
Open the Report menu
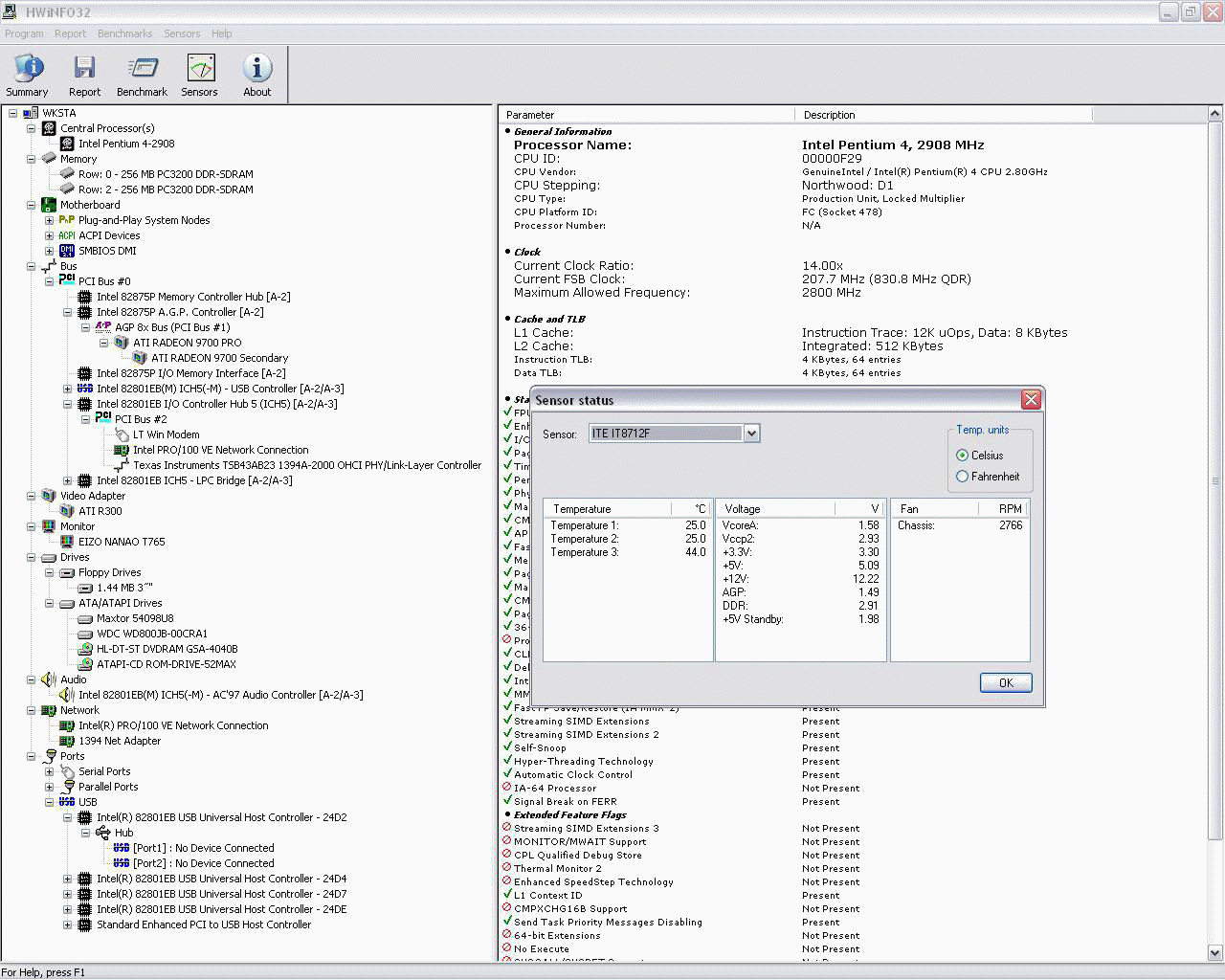(70, 33)
